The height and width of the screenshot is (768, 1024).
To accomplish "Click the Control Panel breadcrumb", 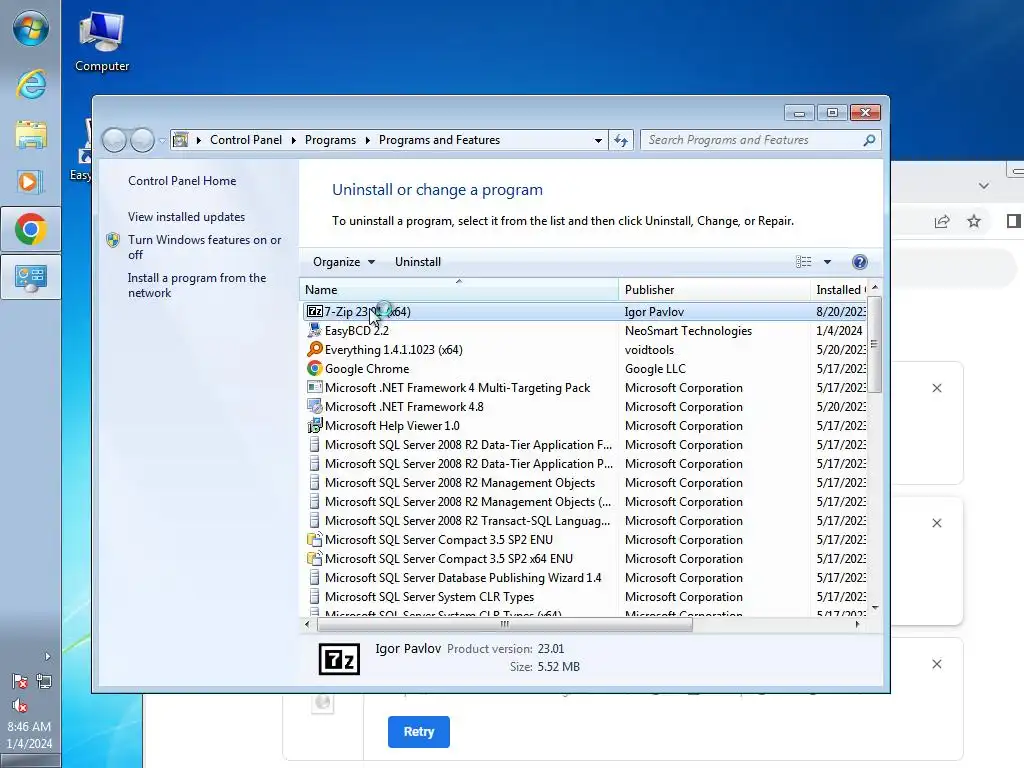I will pyautogui.click(x=246, y=140).
